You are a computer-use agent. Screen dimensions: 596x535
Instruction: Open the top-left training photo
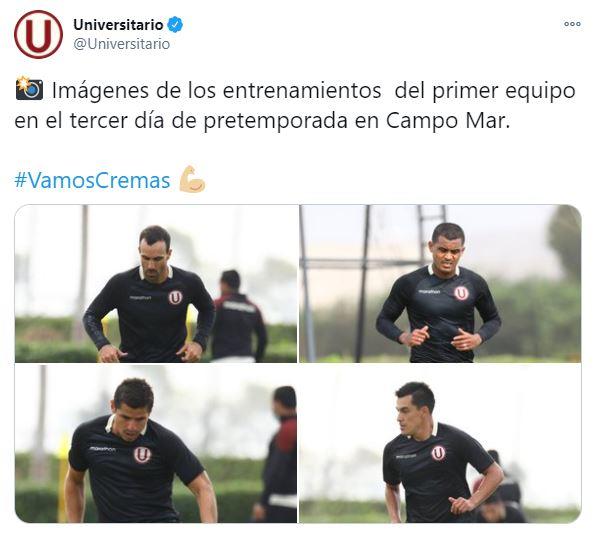pos(156,283)
